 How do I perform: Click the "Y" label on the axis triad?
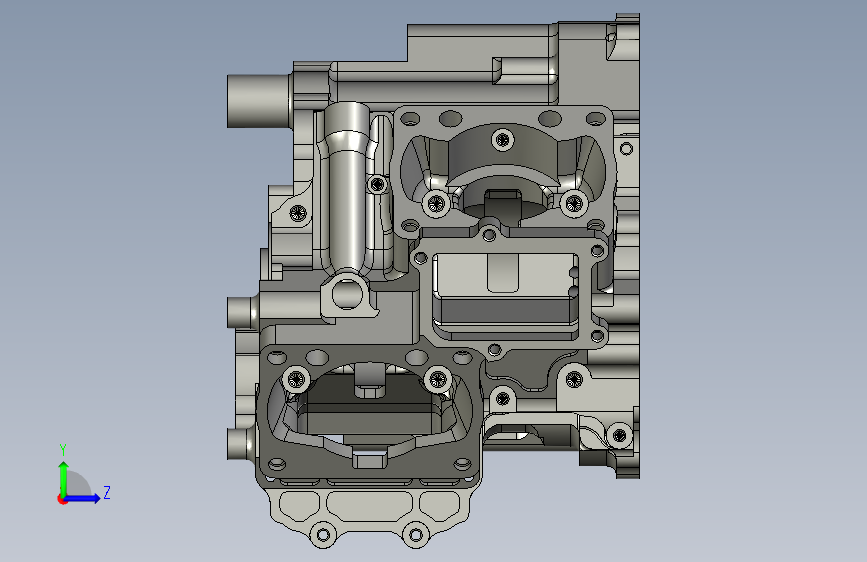pos(63,450)
